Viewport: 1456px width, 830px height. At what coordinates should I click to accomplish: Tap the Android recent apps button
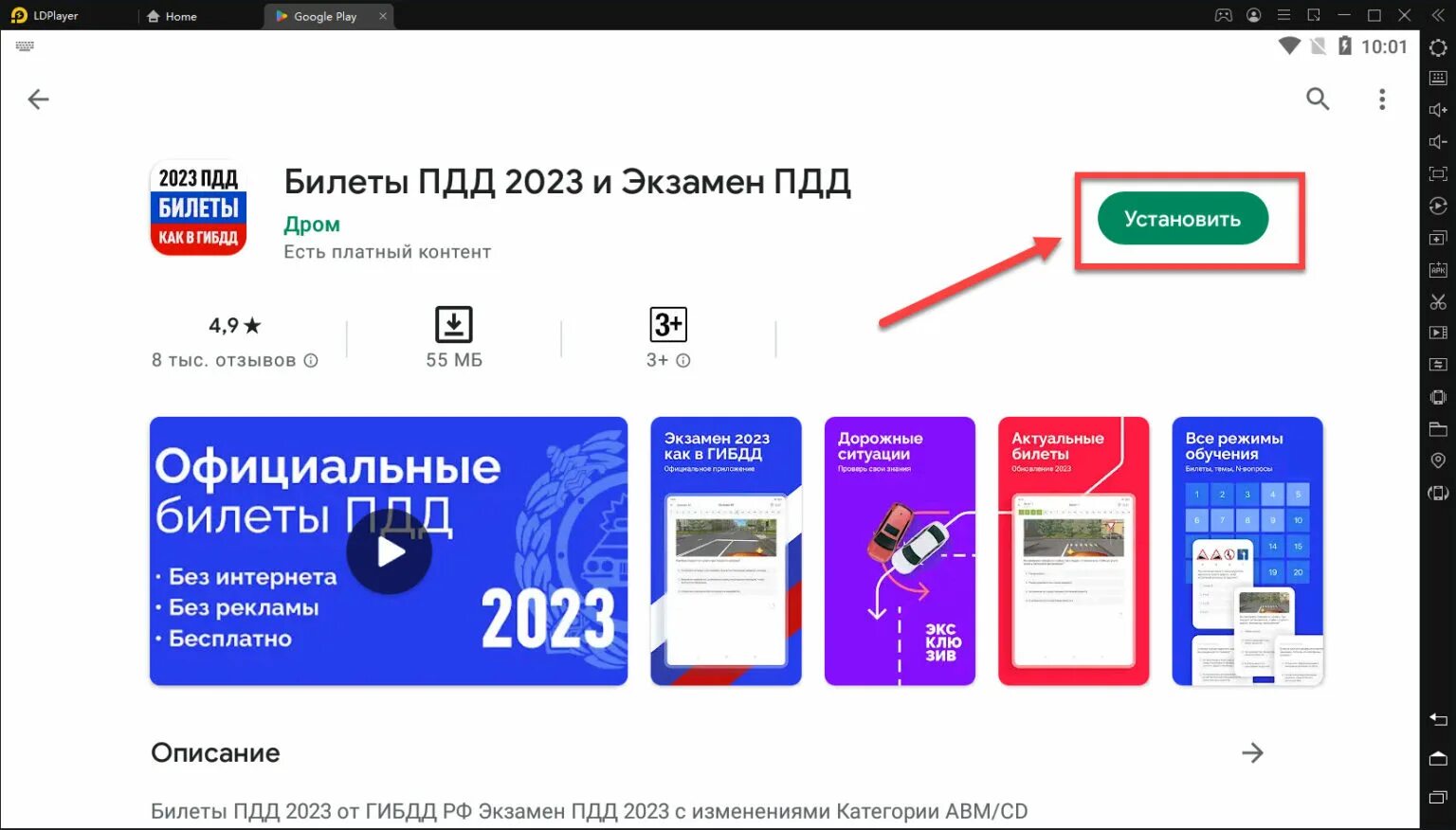[1438, 797]
